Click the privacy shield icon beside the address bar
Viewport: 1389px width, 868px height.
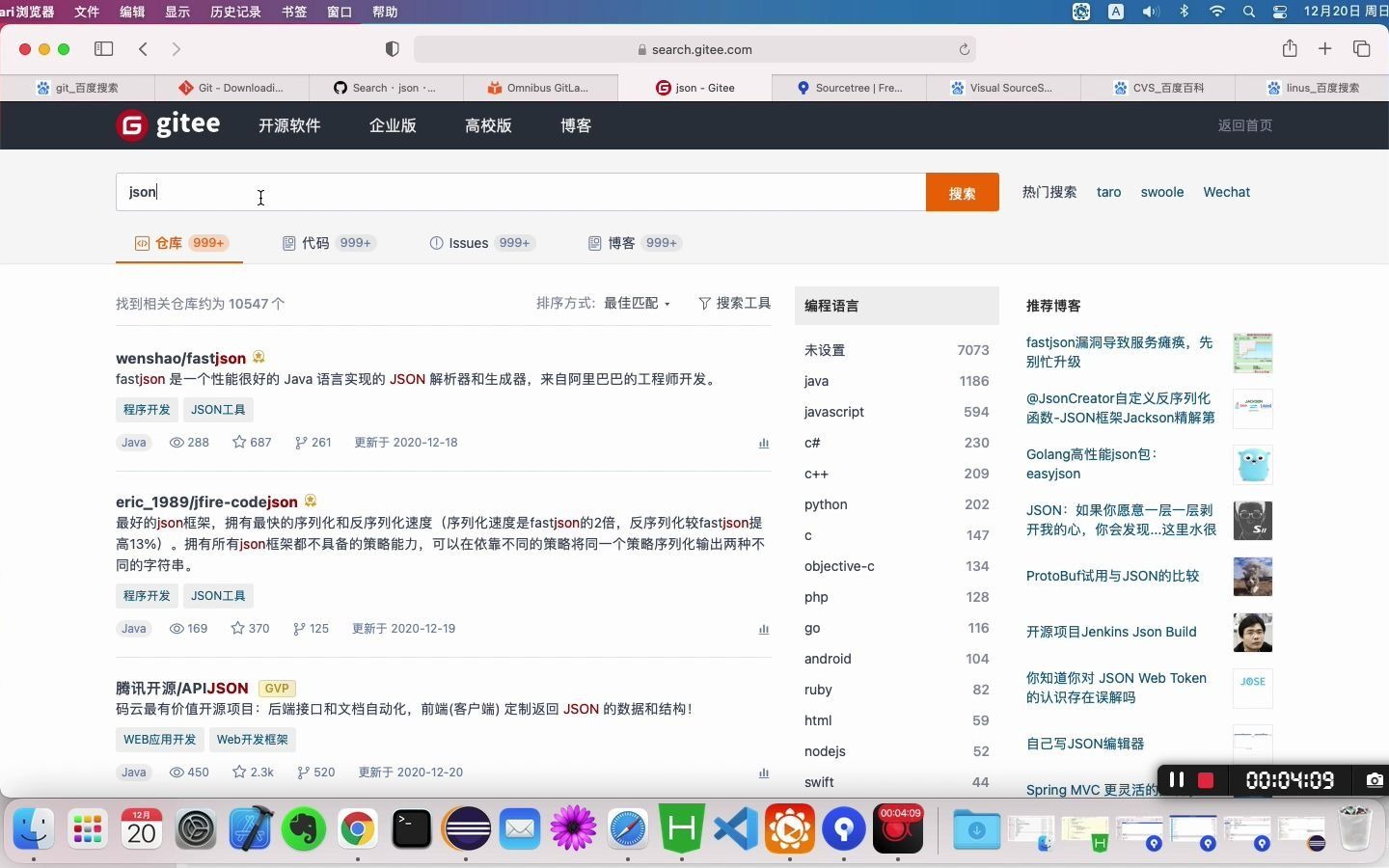(x=392, y=49)
